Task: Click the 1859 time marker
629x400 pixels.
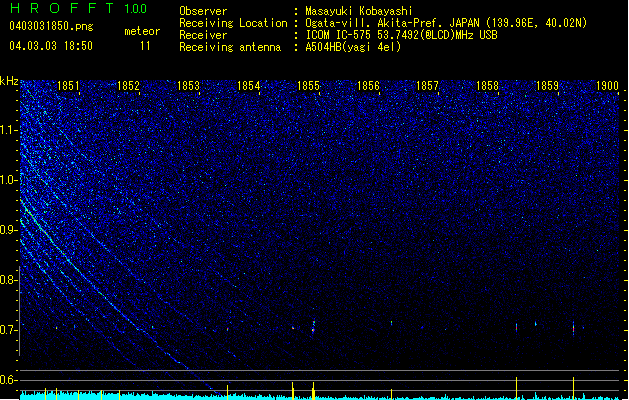Action: click(547, 86)
